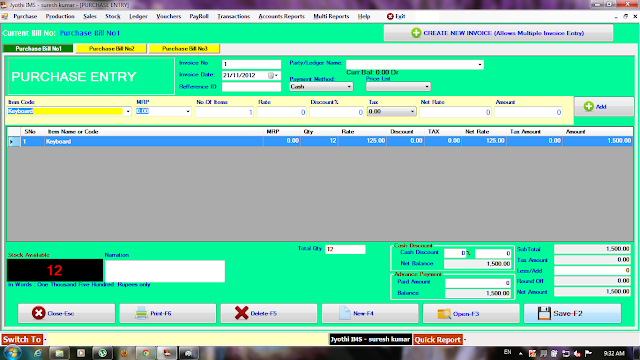Screen dimensions: 640x360
Task: Expand the Party/Ledger Name dropdown
Action: click(x=480, y=64)
